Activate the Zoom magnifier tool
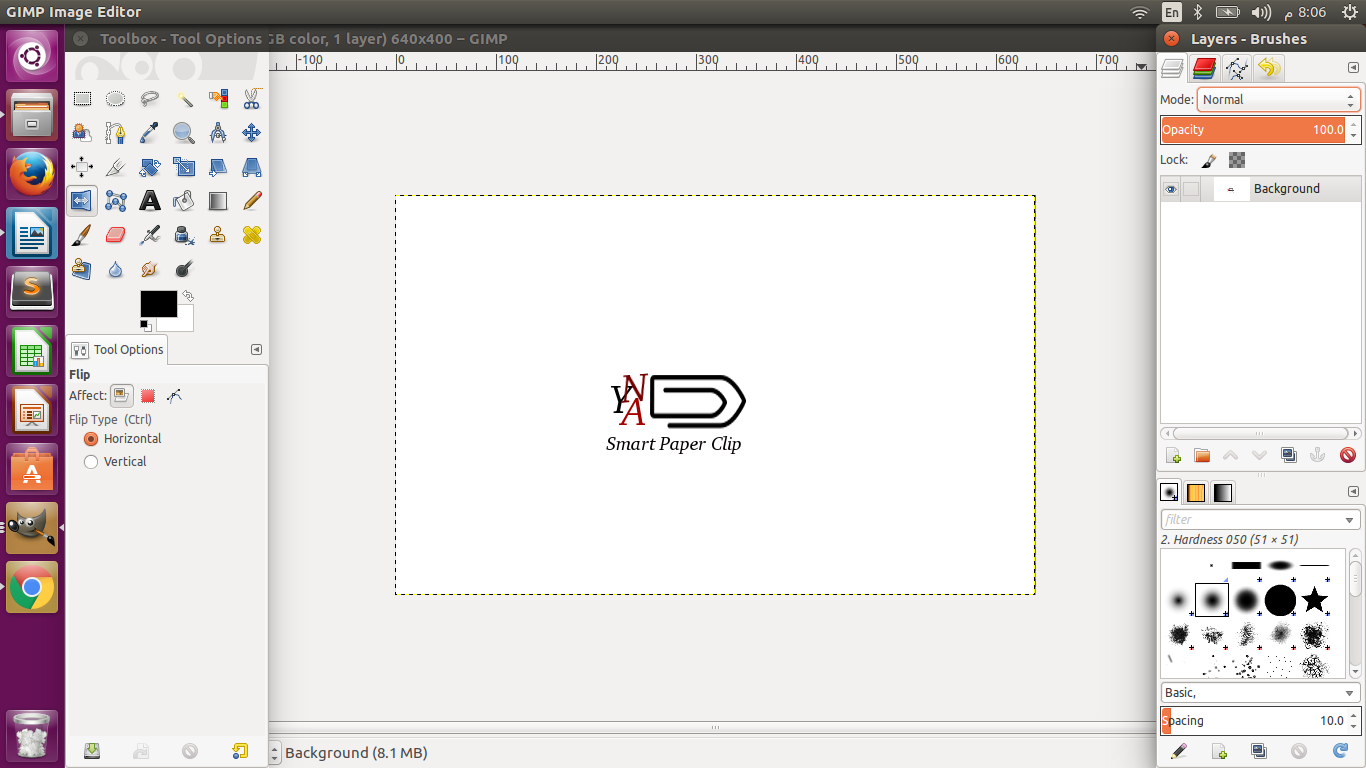This screenshot has width=1366, height=768. click(x=184, y=133)
